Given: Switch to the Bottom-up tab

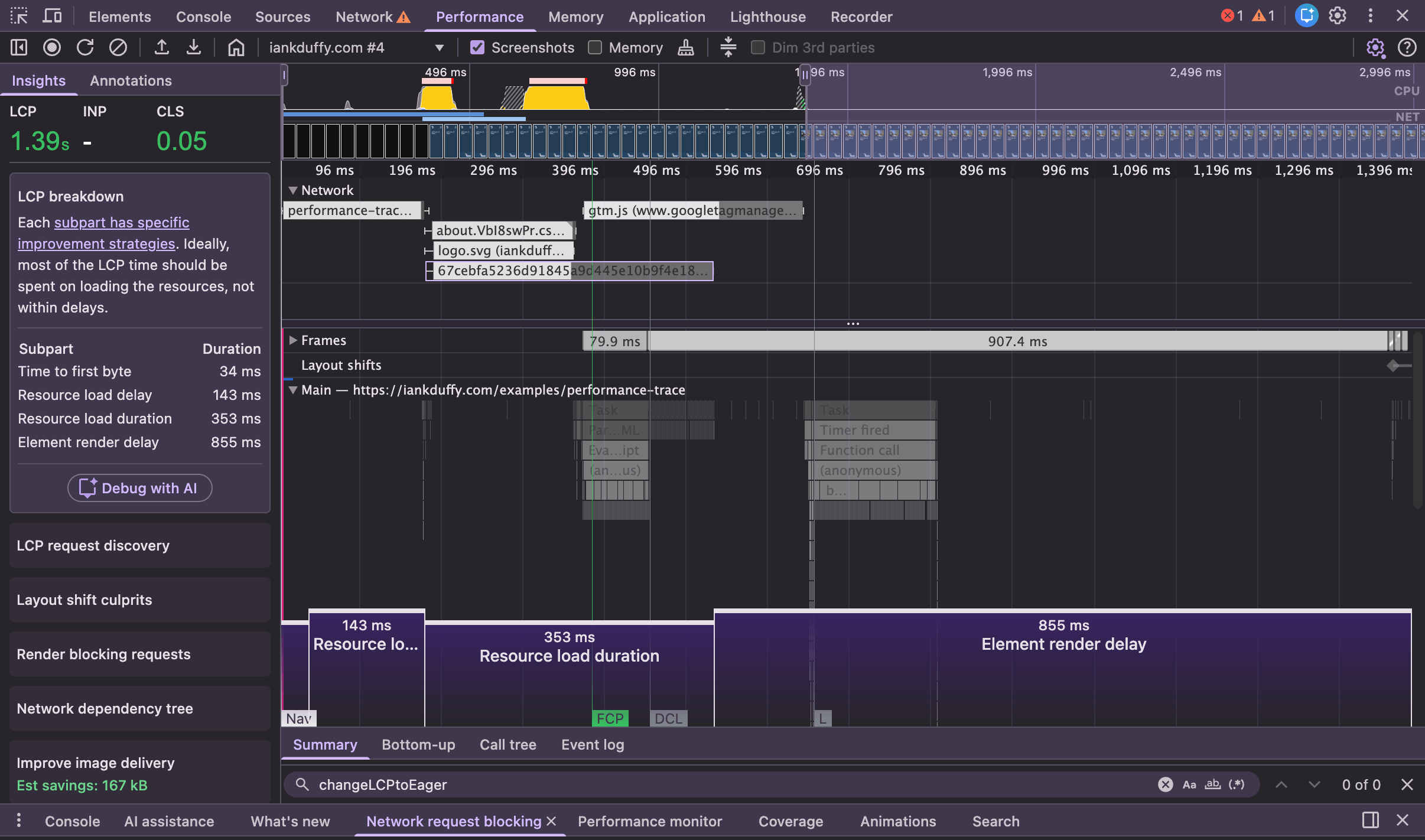Looking at the screenshot, I should click(x=417, y=745).
